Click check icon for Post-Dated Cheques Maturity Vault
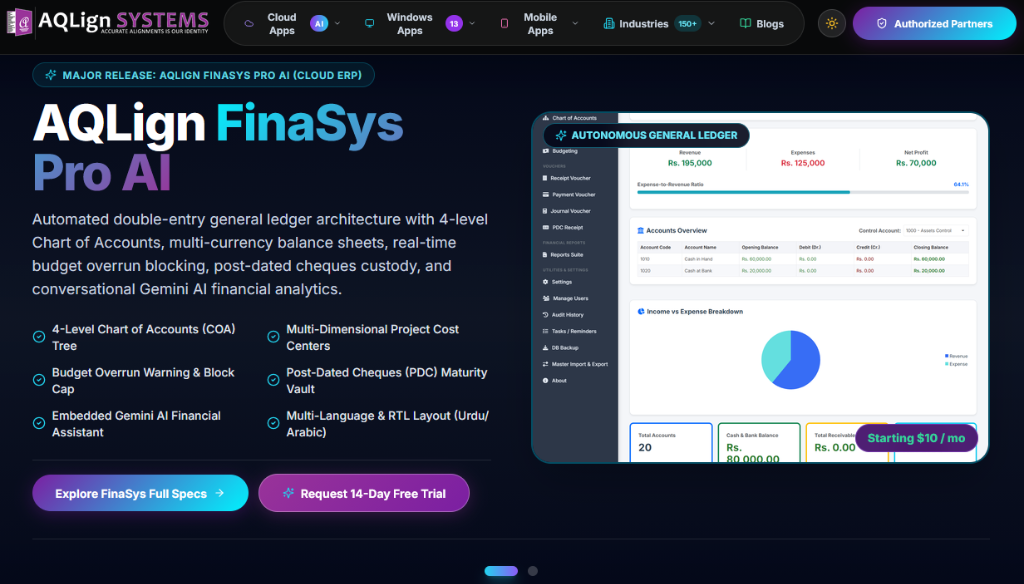The width and height of the screenshot is (1024, 584). click(x=273, y=380)
